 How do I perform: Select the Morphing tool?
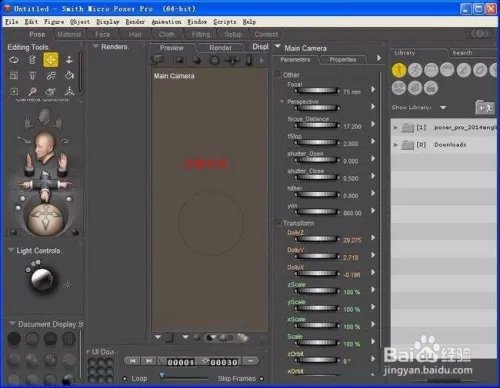51,91
